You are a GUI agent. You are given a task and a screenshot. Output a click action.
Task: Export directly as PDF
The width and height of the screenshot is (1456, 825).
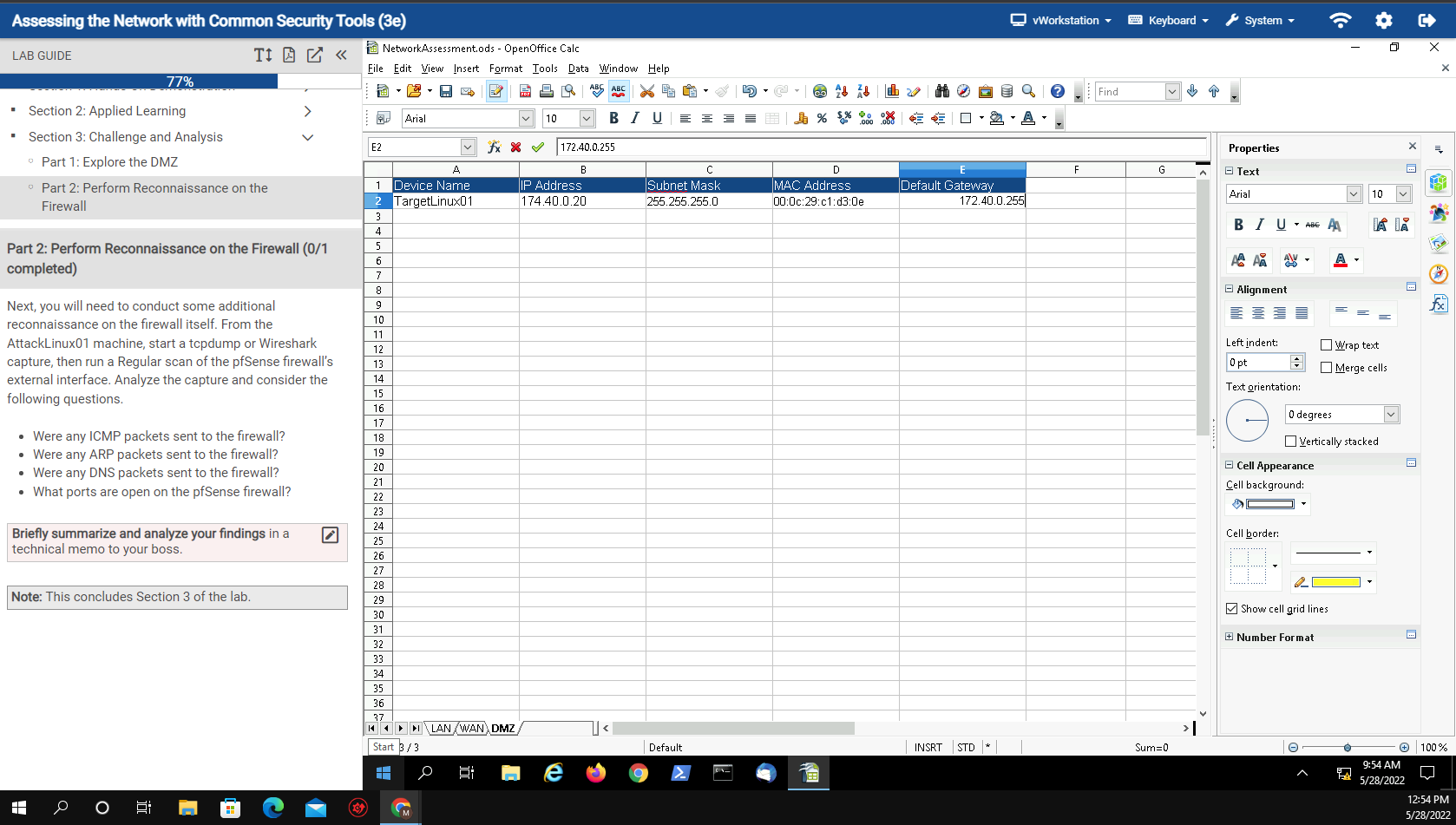coord(525,91)
